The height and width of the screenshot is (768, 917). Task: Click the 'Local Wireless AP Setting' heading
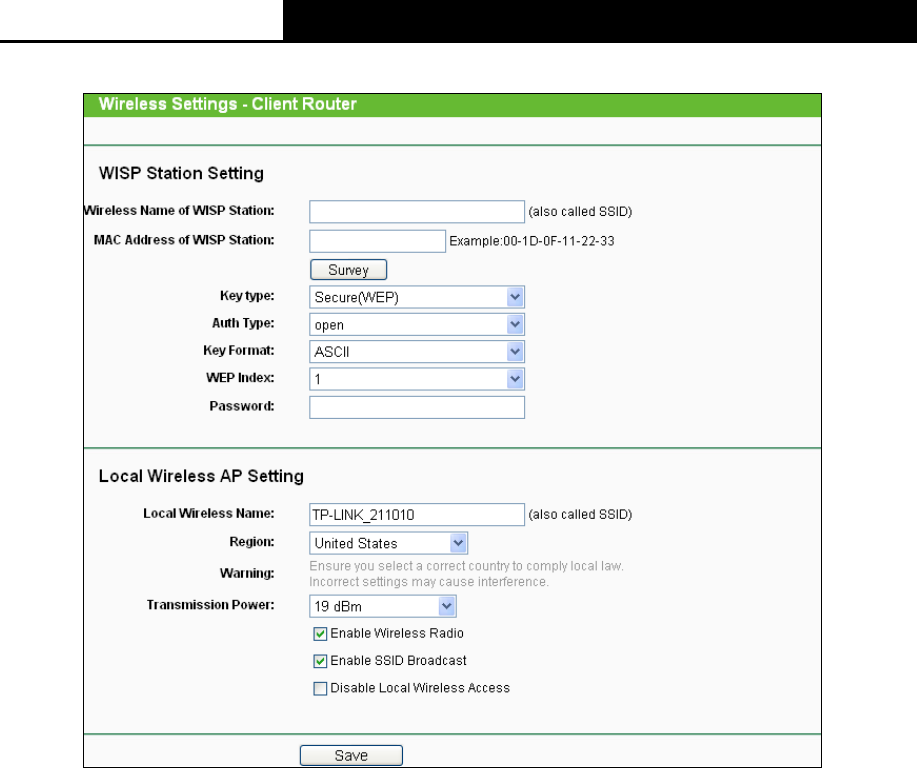(x=201, y=476)
